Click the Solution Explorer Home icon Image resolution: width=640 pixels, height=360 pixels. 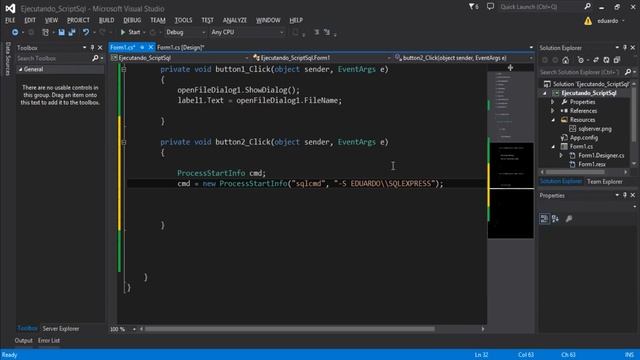pyautogui.click(x=565, y=60)
